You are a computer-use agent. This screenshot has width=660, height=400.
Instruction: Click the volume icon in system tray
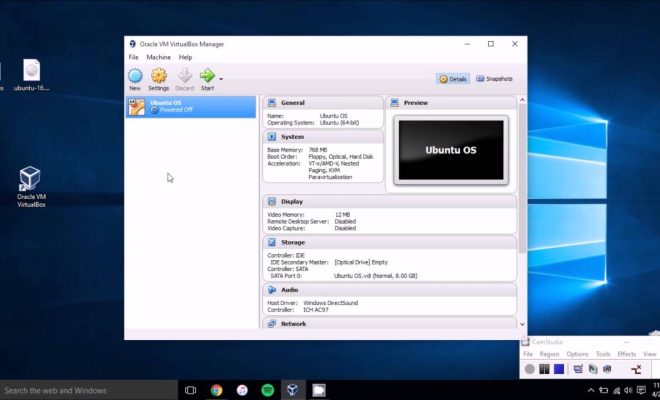[628, 391]
